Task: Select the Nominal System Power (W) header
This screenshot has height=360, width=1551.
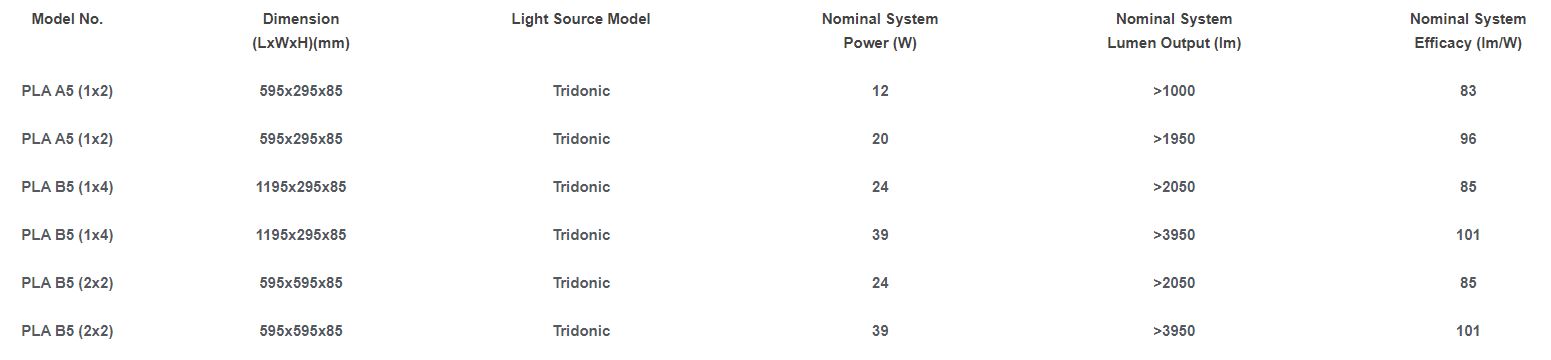Action: [880, 31]
